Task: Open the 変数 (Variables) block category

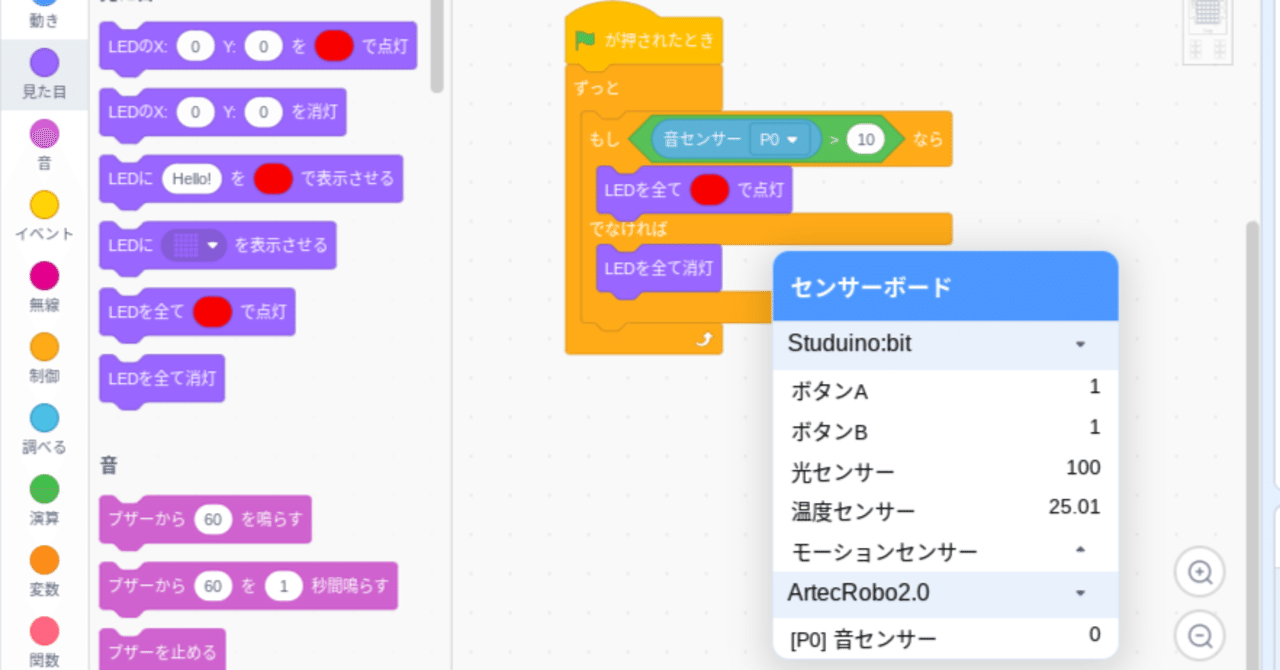Action: (x=43, y=562)
